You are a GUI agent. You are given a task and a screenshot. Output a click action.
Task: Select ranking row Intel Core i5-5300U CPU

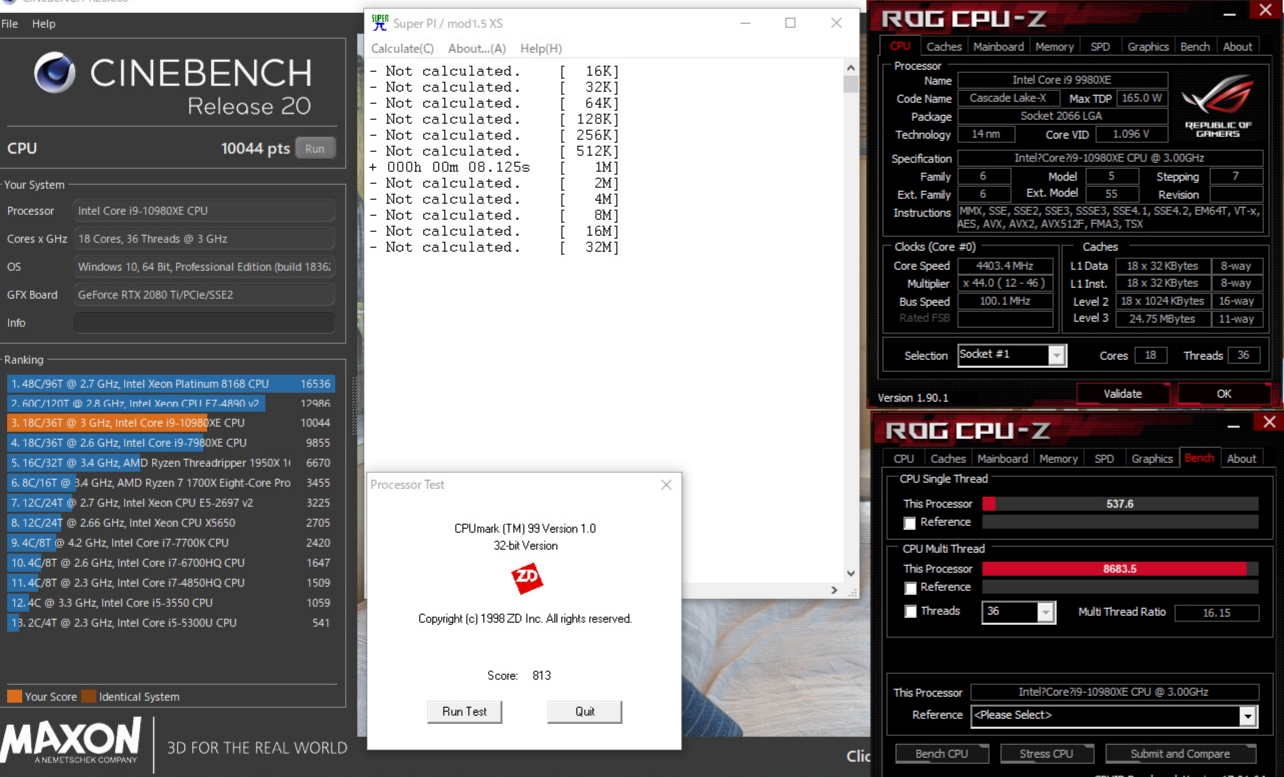[170, 623]
